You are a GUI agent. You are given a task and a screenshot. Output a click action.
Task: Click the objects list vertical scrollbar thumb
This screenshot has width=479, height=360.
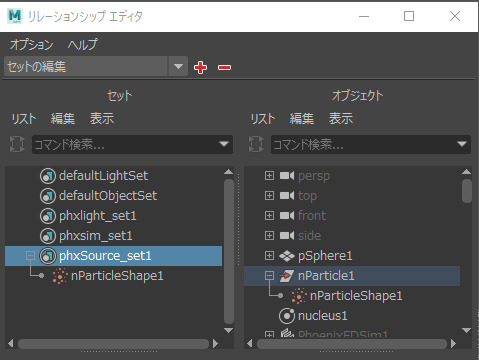(x=467, y=191)
